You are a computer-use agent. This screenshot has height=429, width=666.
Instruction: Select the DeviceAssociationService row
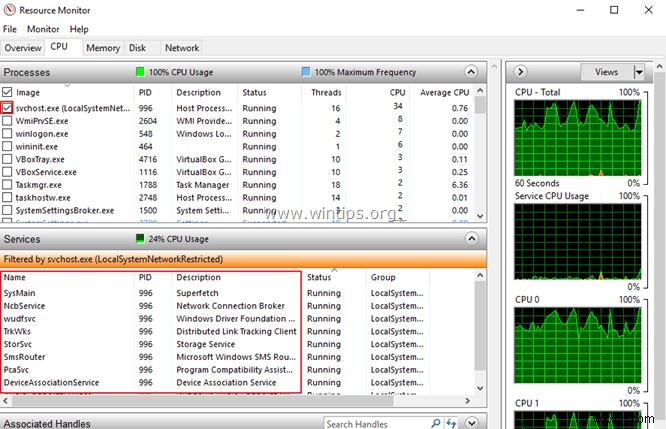point(215,382)
